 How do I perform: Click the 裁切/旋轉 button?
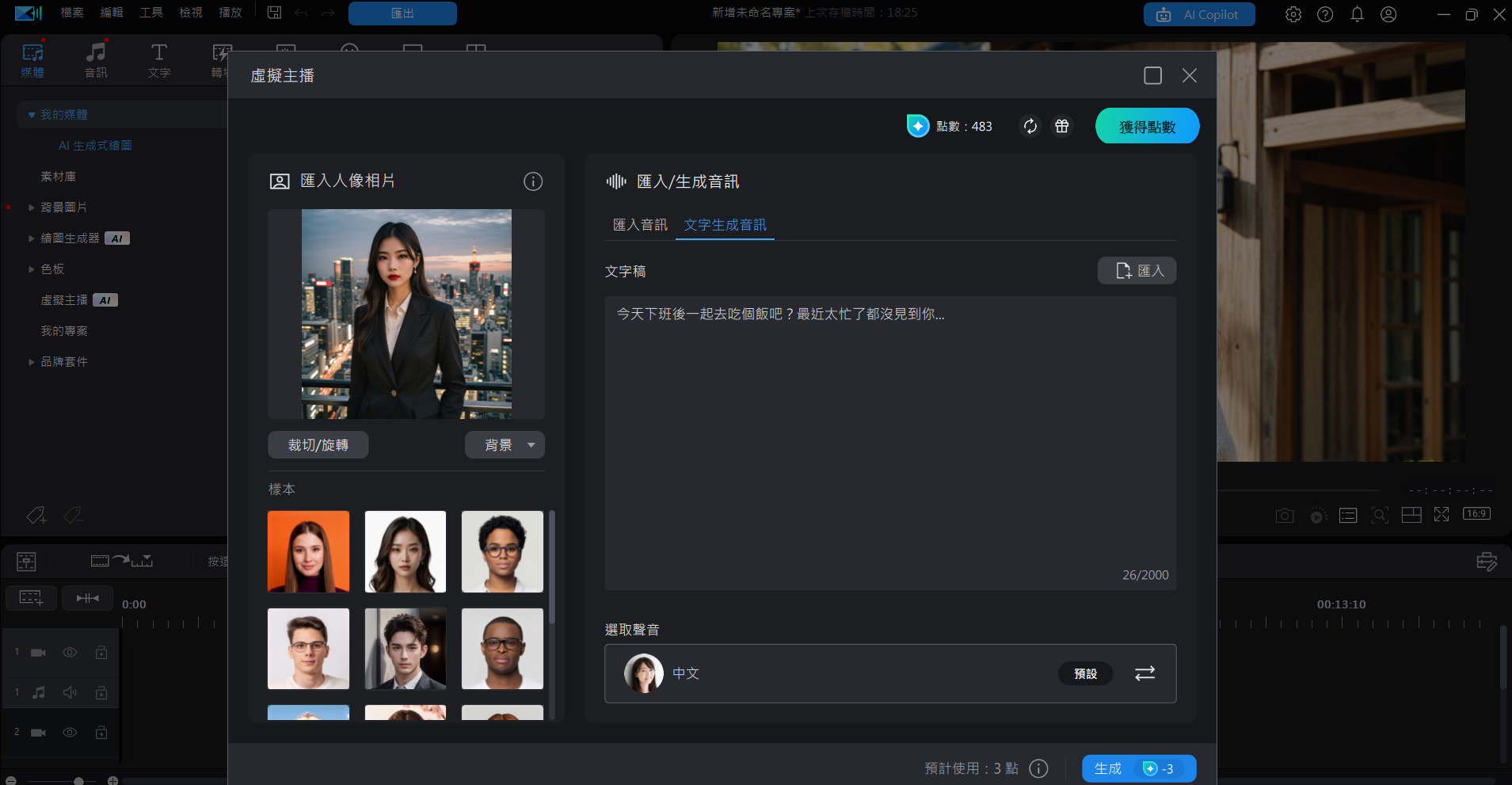(x=318, y=445)
